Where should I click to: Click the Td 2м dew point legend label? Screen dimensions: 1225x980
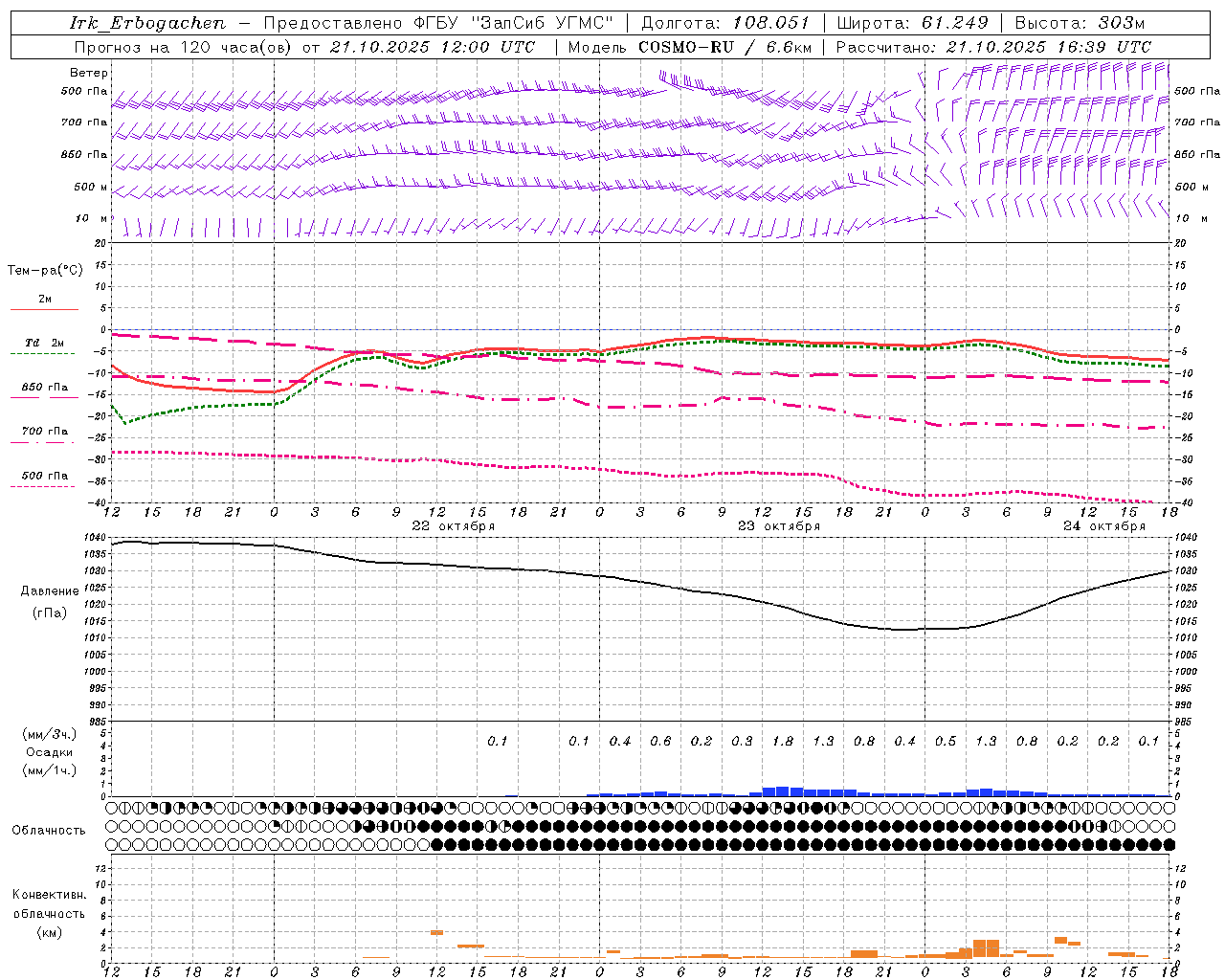(x=45, y=343)
